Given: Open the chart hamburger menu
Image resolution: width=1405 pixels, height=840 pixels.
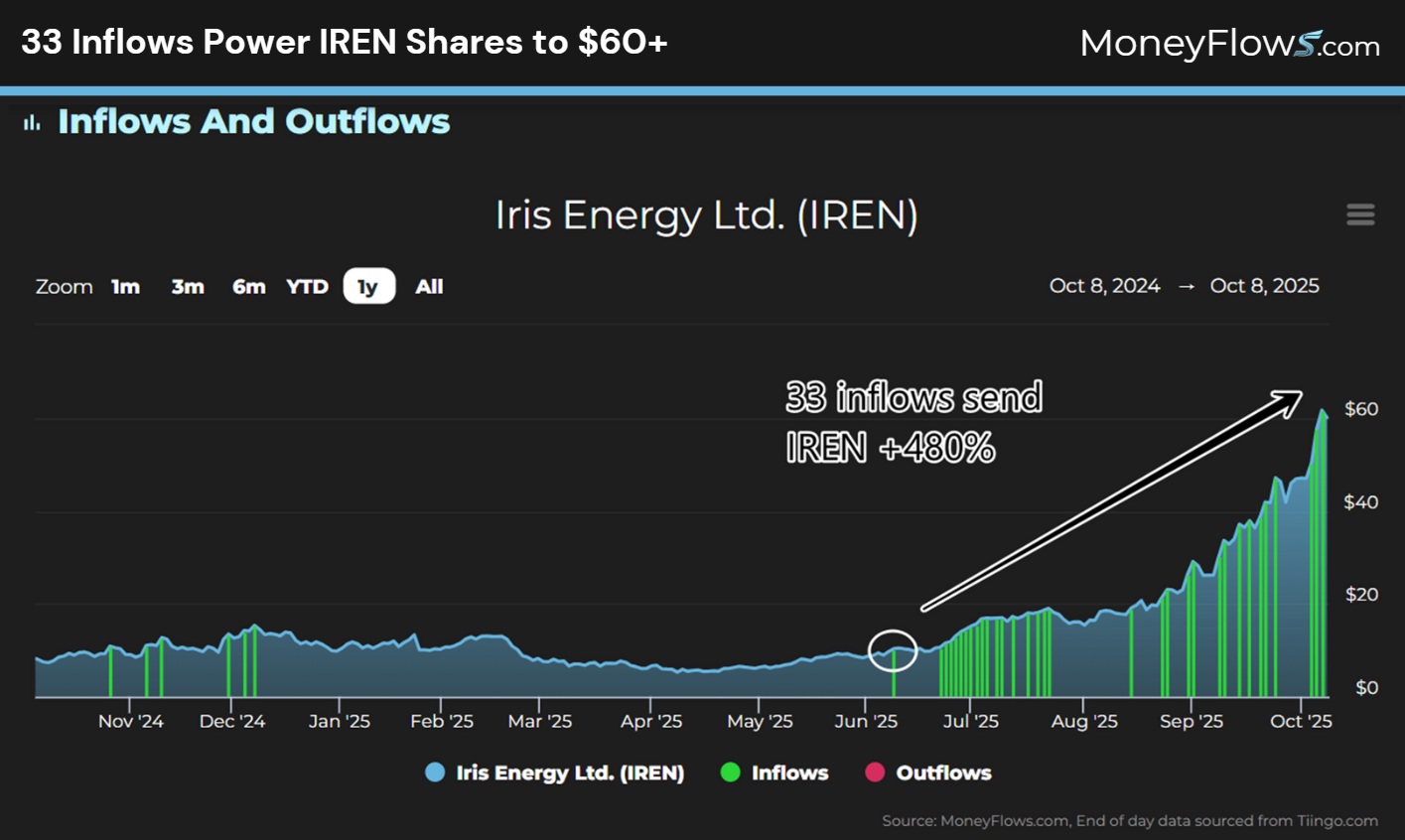Looking at the screenshot, I should coord(1359,214).
